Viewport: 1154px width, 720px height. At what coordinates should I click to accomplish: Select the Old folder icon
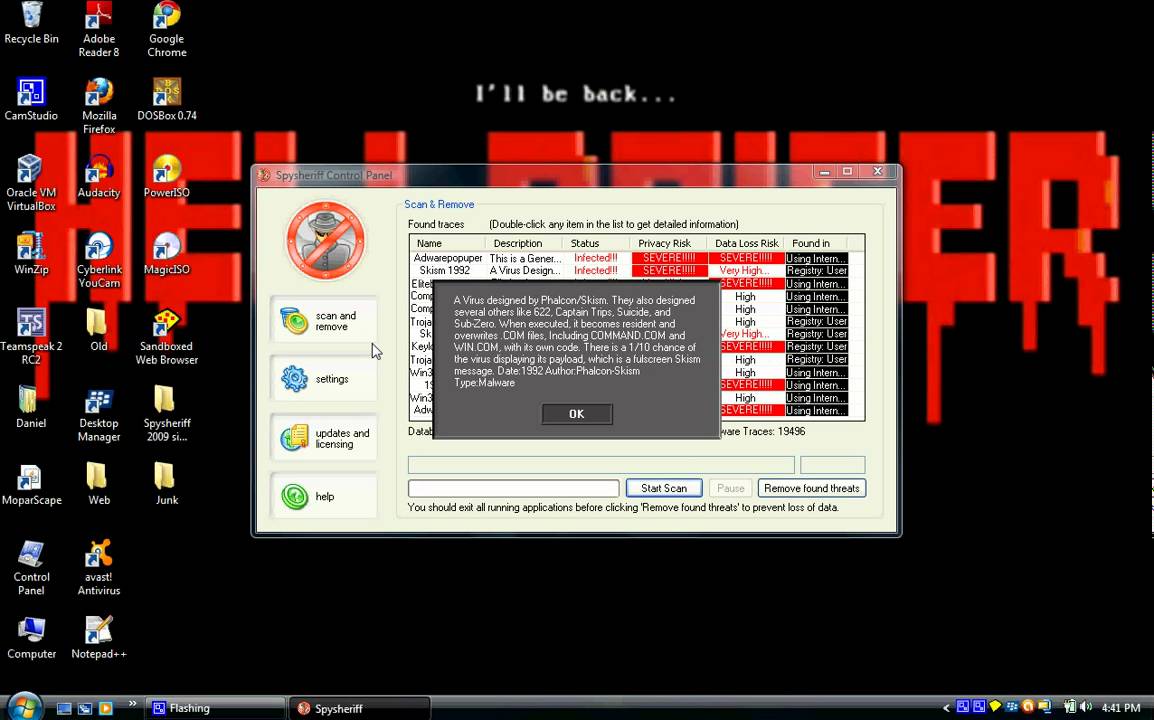tap(98, 331)
